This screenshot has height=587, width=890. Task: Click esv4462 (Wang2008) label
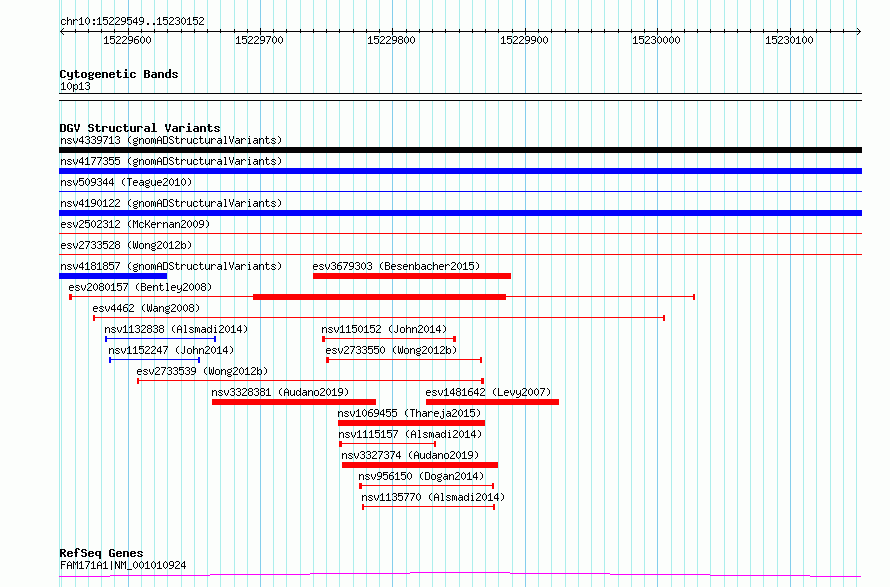pos(146,308)
